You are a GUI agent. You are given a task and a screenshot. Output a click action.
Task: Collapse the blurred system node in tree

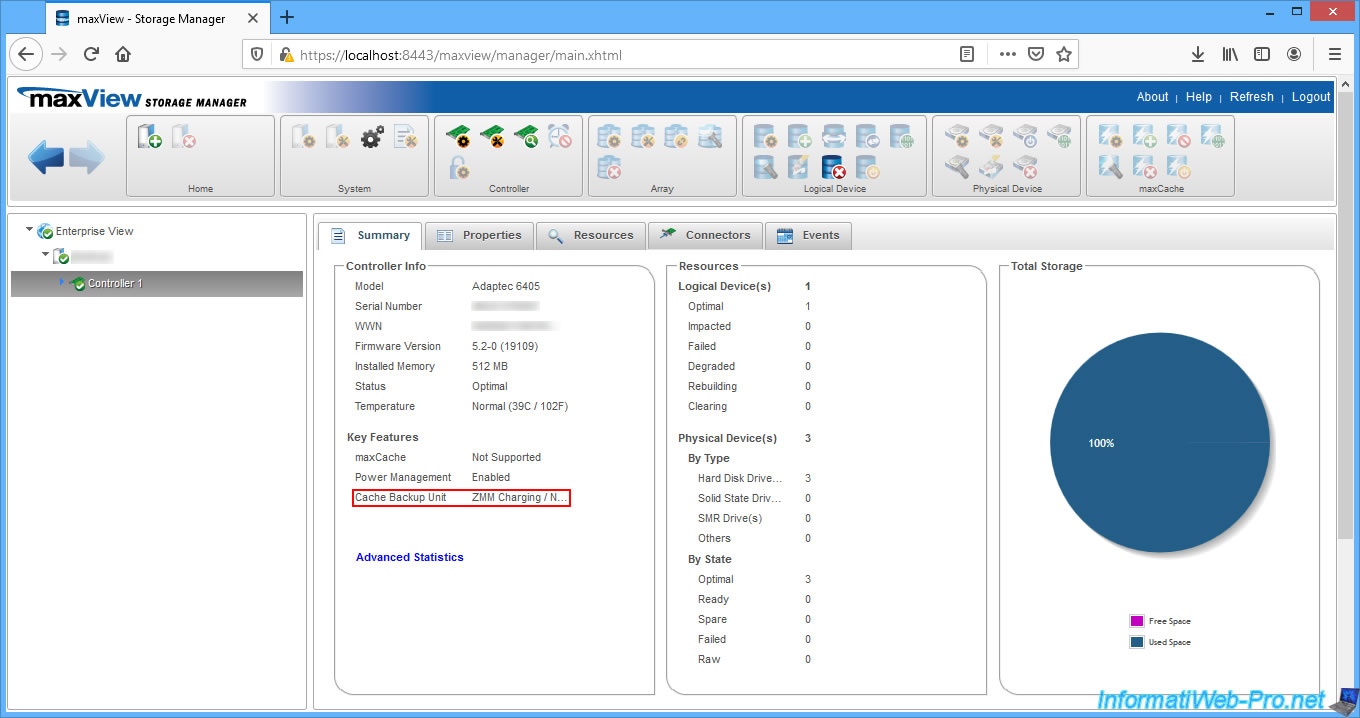pyautogui.click(x=45, y=255)
